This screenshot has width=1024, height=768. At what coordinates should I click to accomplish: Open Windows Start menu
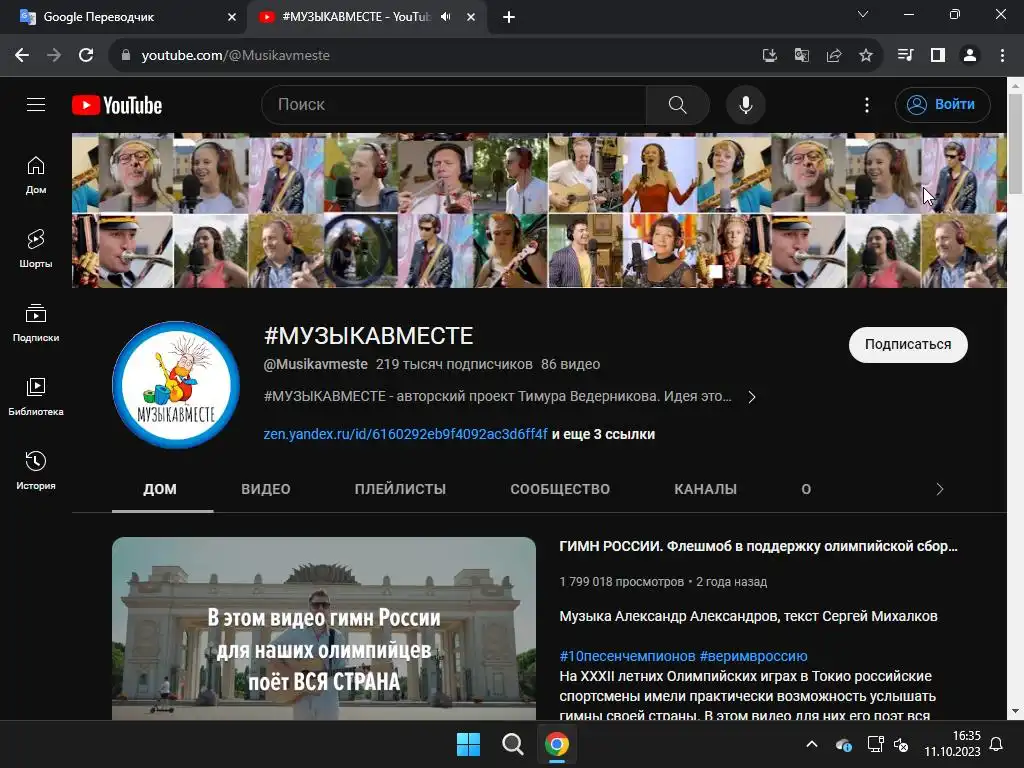click(468, 744)
